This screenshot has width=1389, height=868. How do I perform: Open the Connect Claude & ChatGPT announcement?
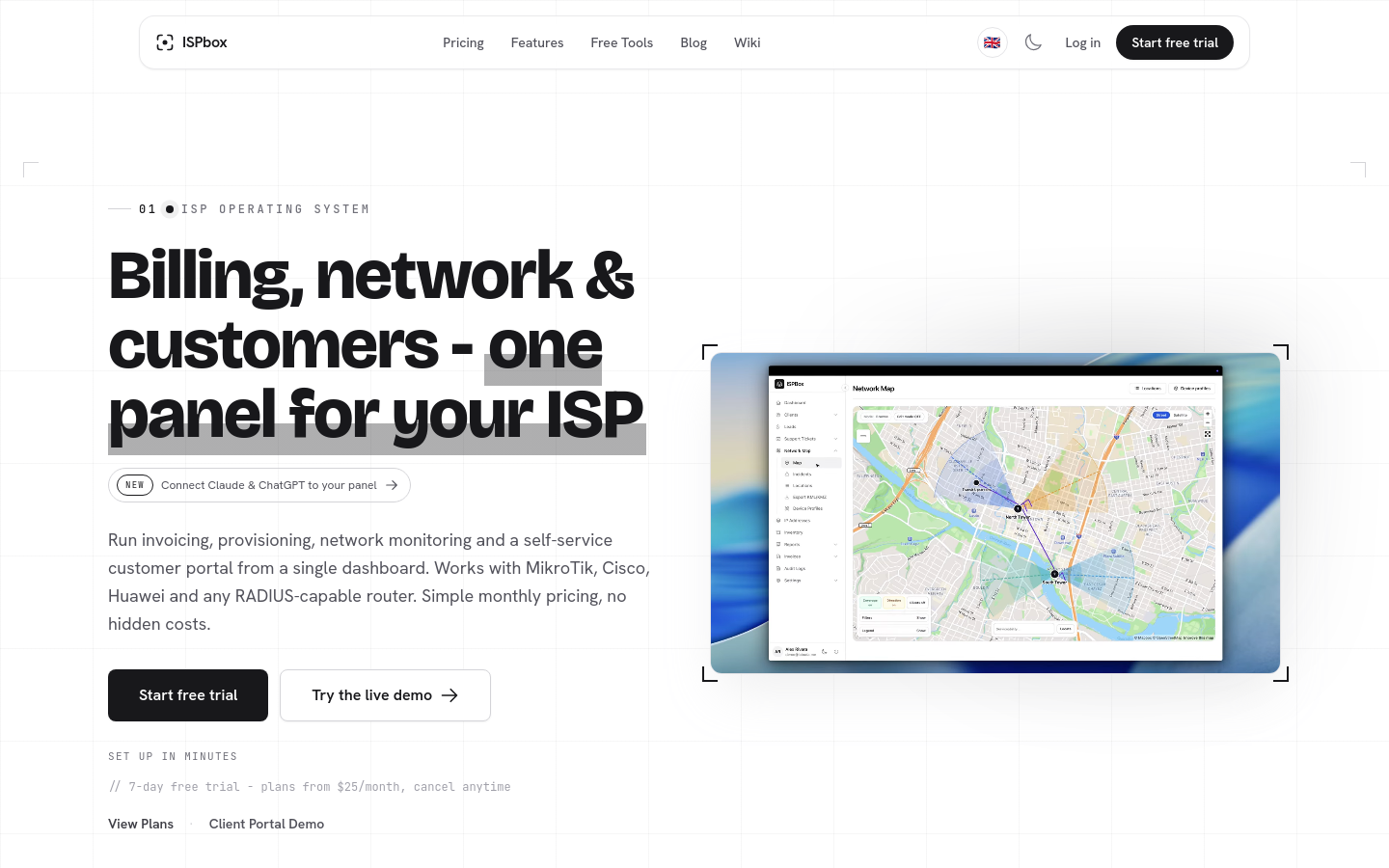coord(259,485)
